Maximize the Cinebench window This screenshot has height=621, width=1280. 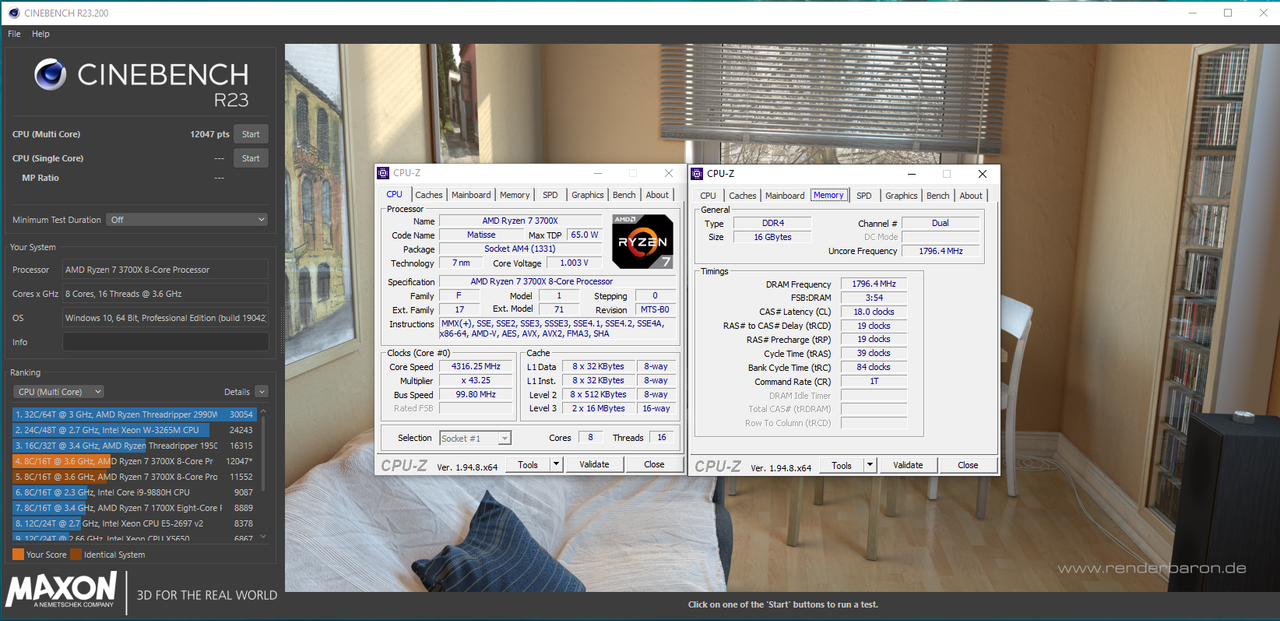tap(1228, 12)
